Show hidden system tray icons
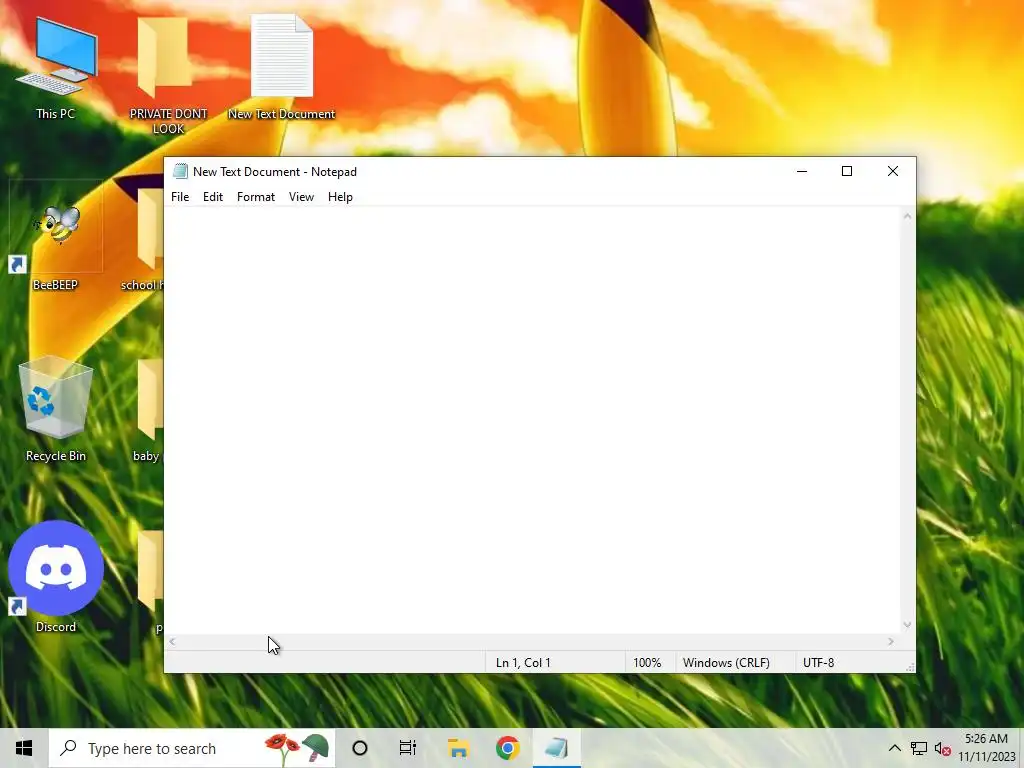Viewport: 1024px width, 768px height. 895,748
